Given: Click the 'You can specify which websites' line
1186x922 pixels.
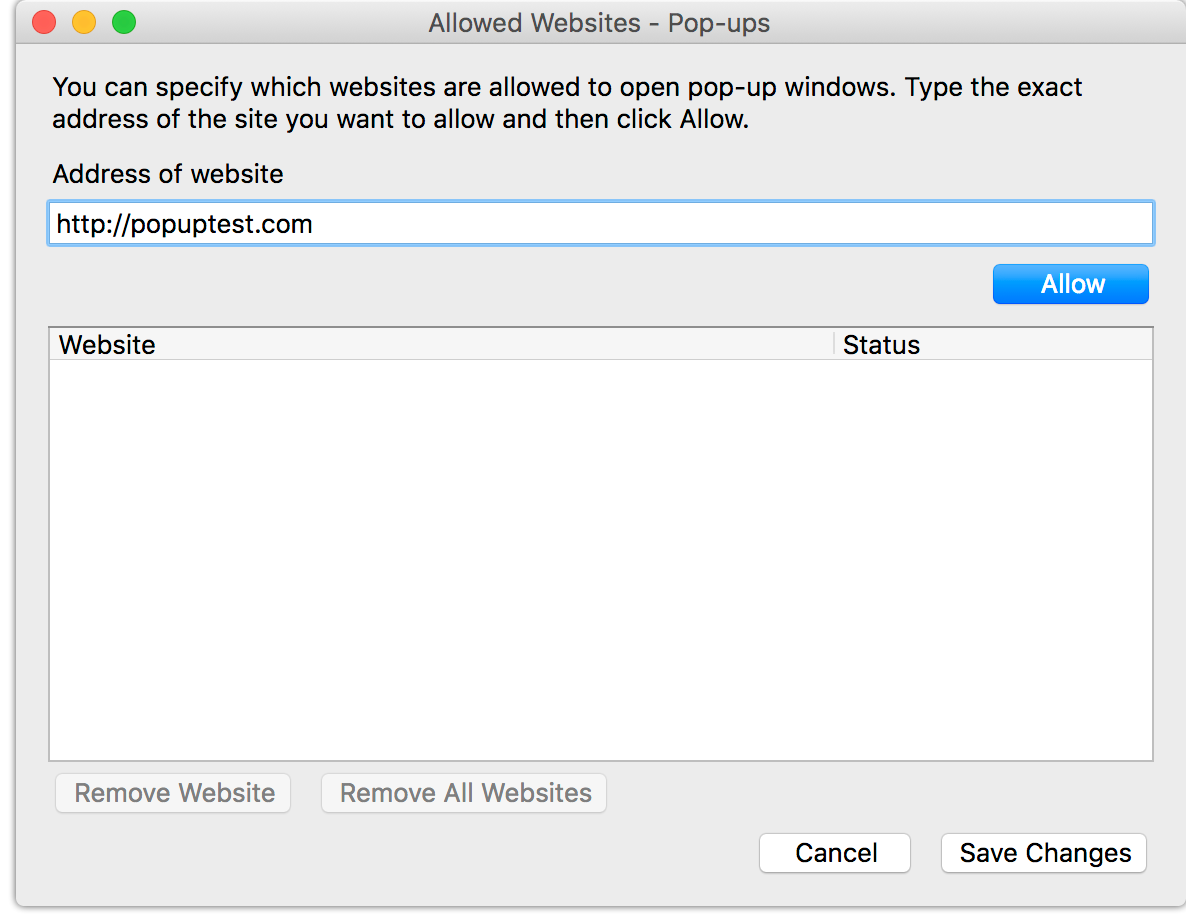Looking at the screenshot, I should tap(567, 87).
